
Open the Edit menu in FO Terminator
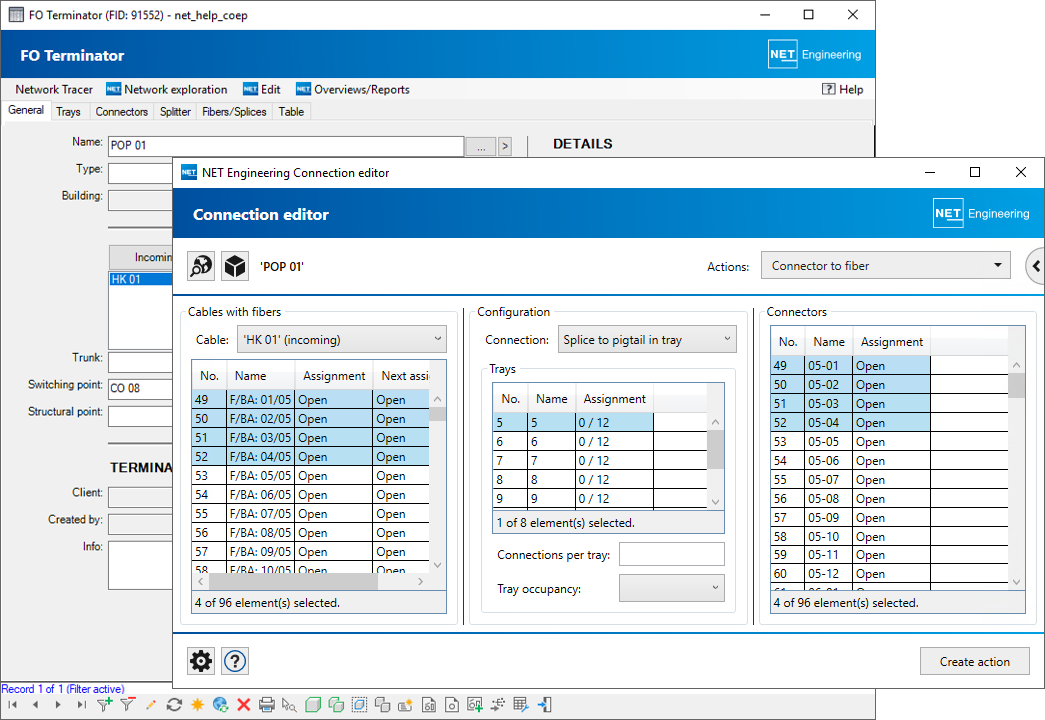[x=262, y=89]
